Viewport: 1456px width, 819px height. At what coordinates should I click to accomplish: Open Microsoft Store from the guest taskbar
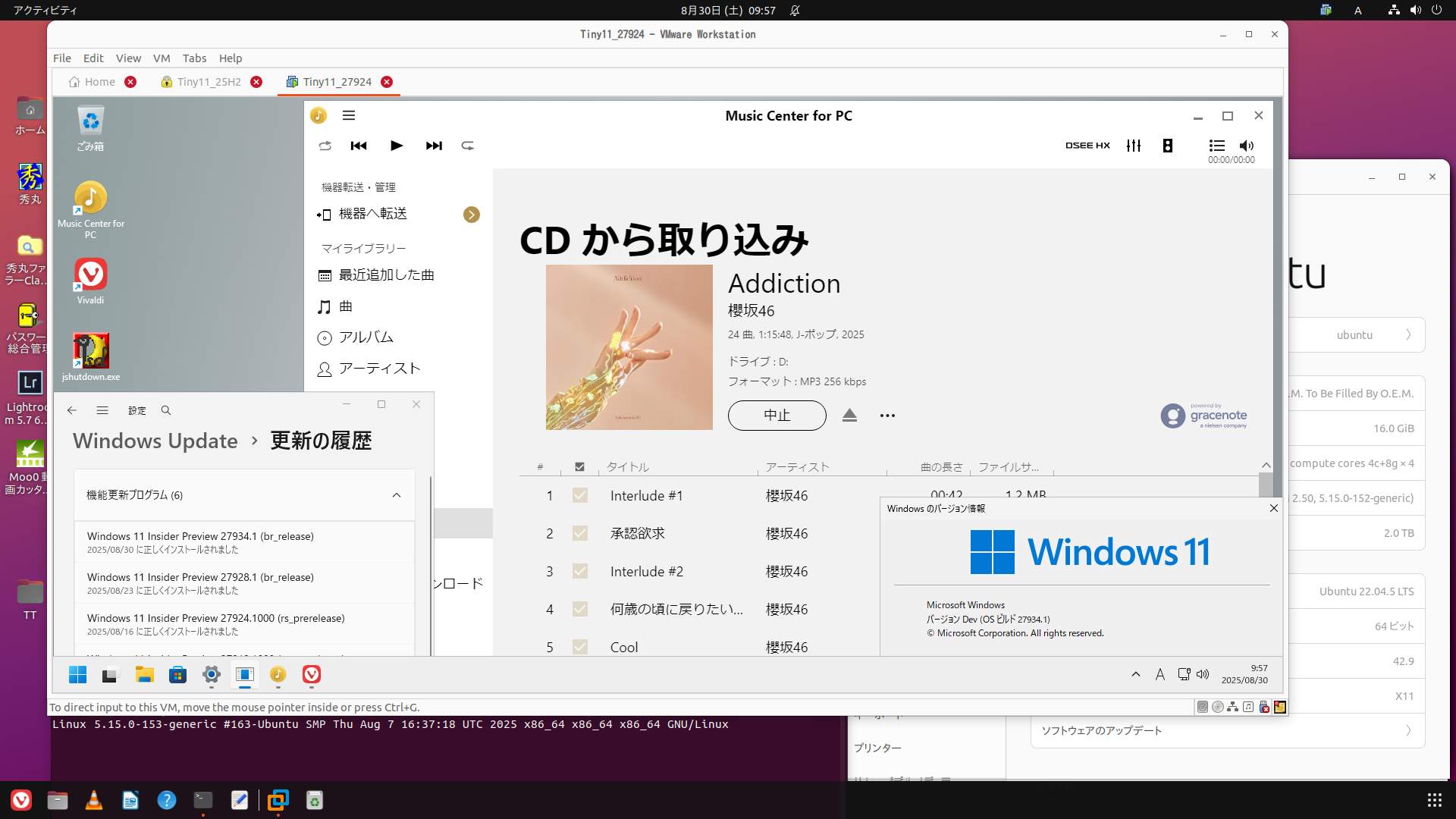click(x=177, y=674)
